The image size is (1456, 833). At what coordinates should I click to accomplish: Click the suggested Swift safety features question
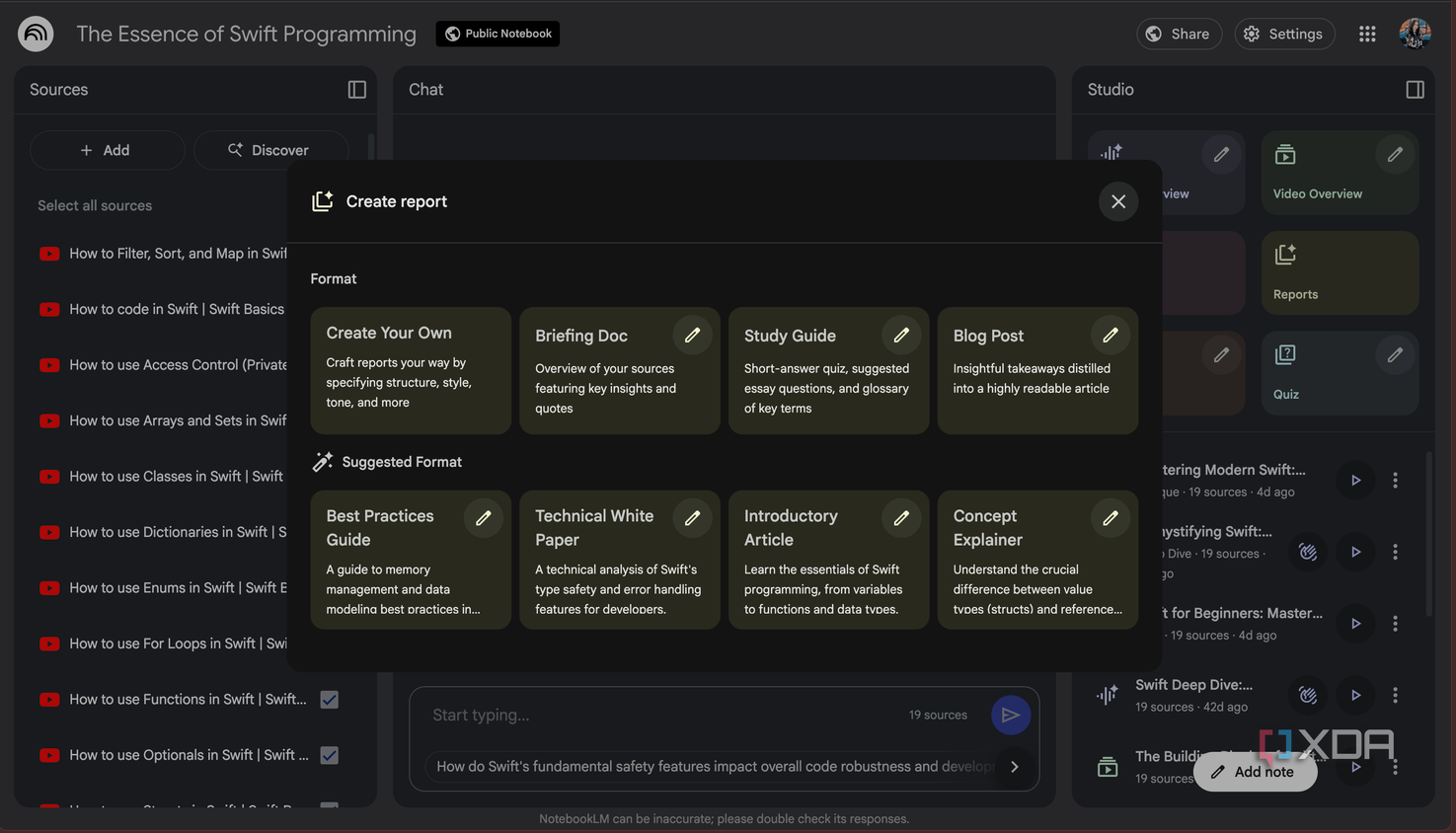[714, 767]
